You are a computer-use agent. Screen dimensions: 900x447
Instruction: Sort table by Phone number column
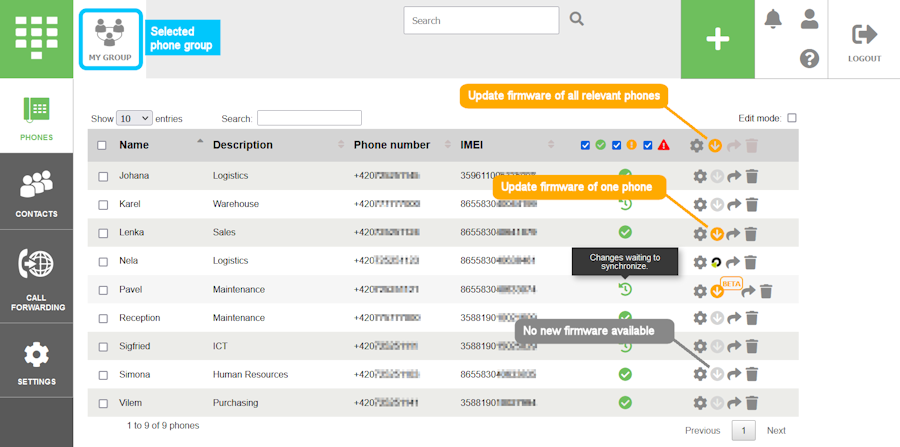pyautogui.click(x=391, y=145)
